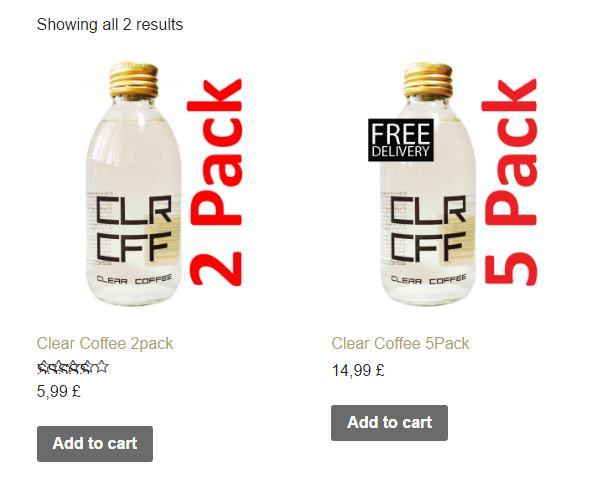Click the red 2 Pack vertical label
Viewport: 597px width, 484px height.
(x=215, y=182)
